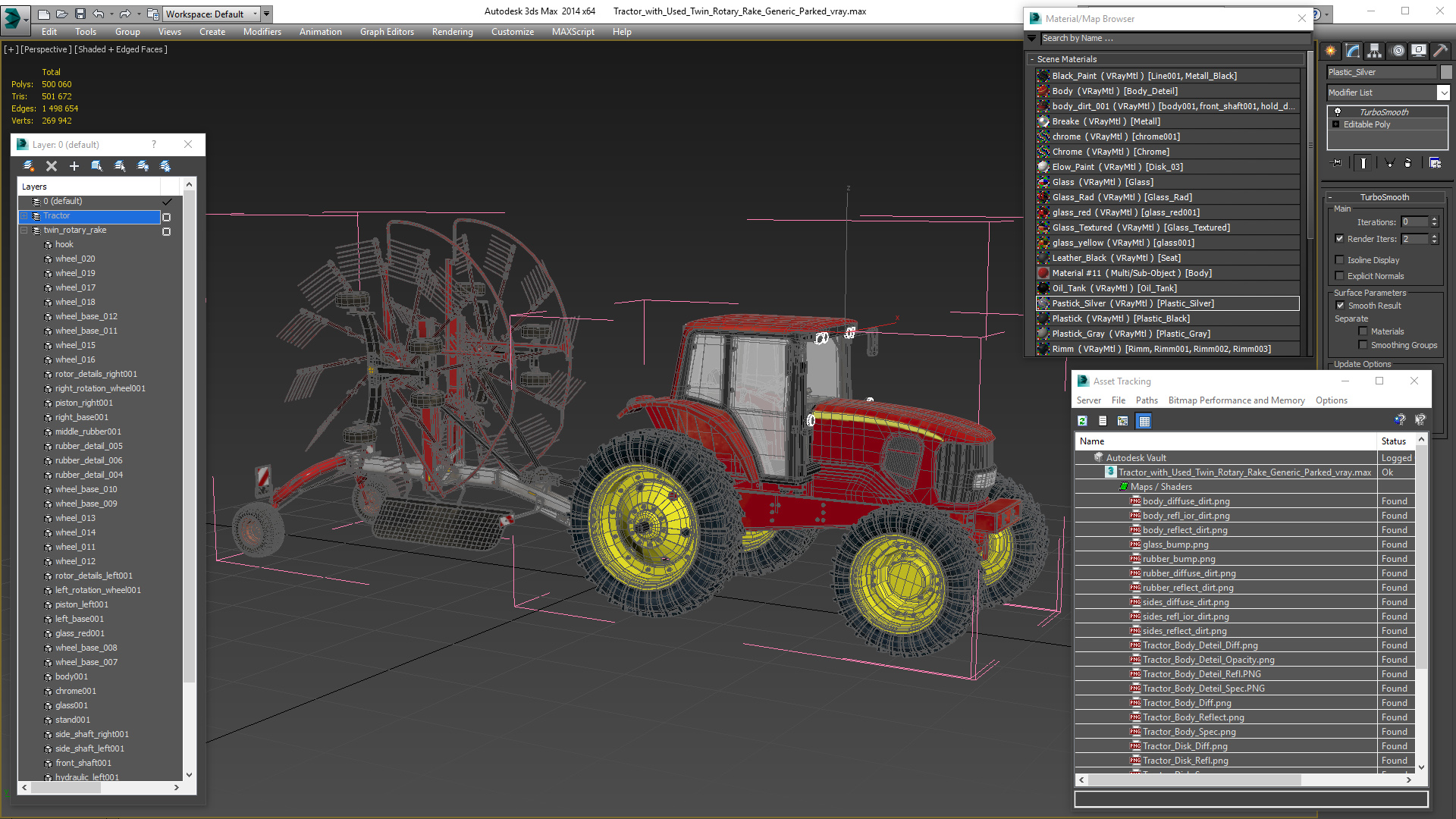Click the [Perspective] viewport label
The width and height of the screenshot is (1456, 819).
pyautogui.click(x=45, y=49)
